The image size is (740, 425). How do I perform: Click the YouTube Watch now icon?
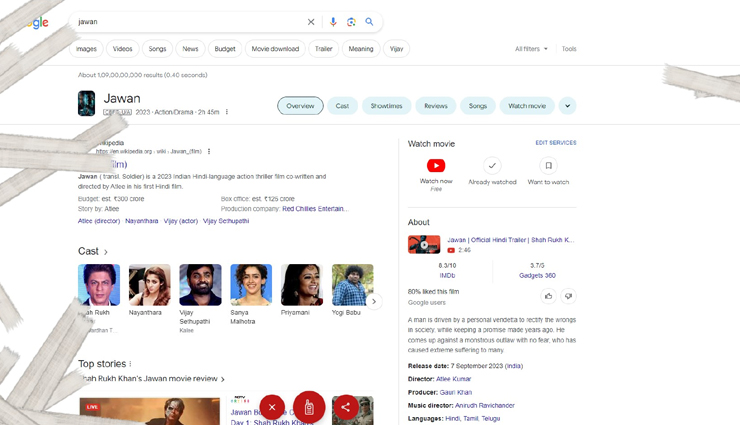point(436,166)
